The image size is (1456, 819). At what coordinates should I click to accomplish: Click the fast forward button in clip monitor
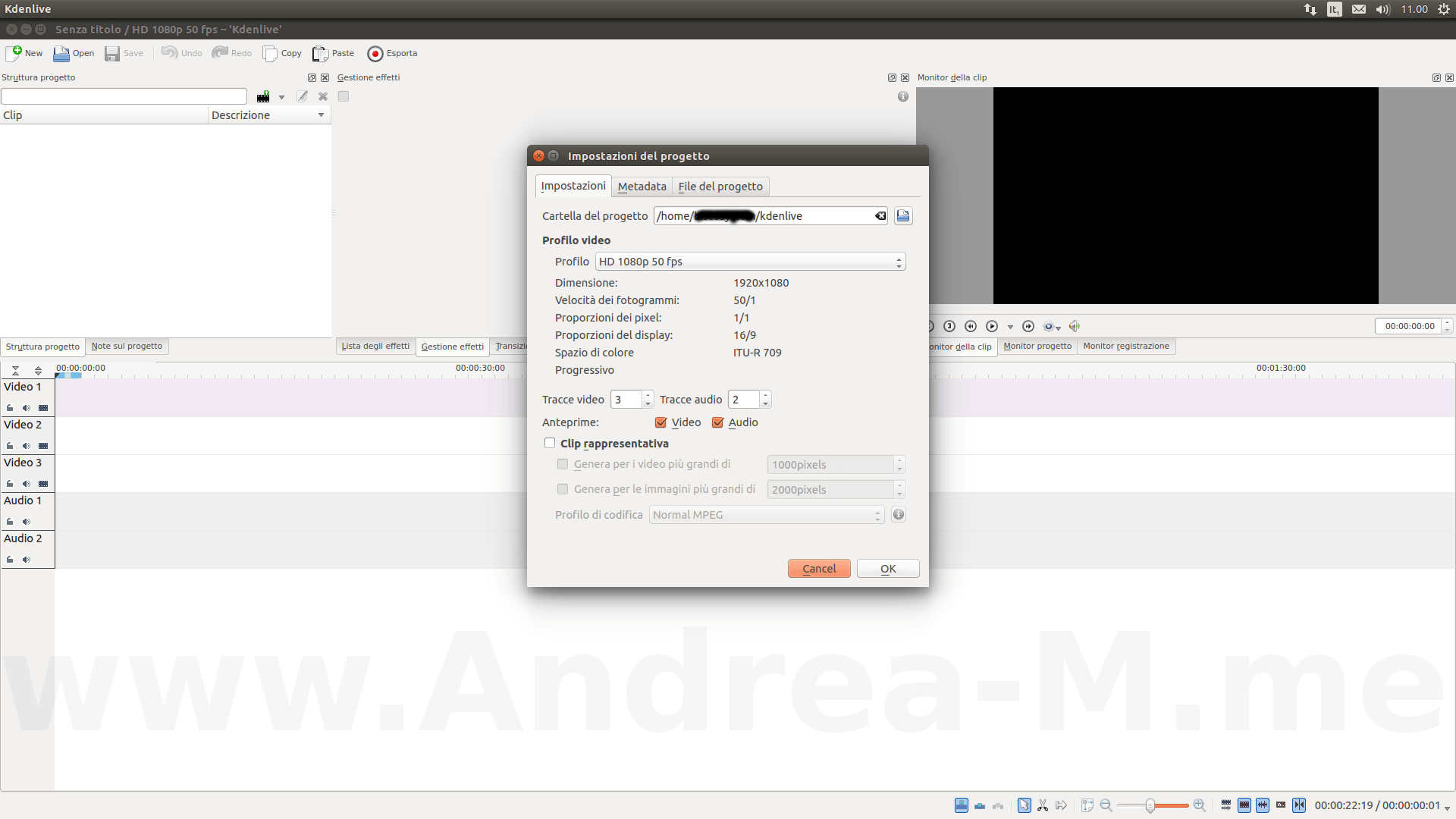pyautogui.click(x=1028, y=326)
